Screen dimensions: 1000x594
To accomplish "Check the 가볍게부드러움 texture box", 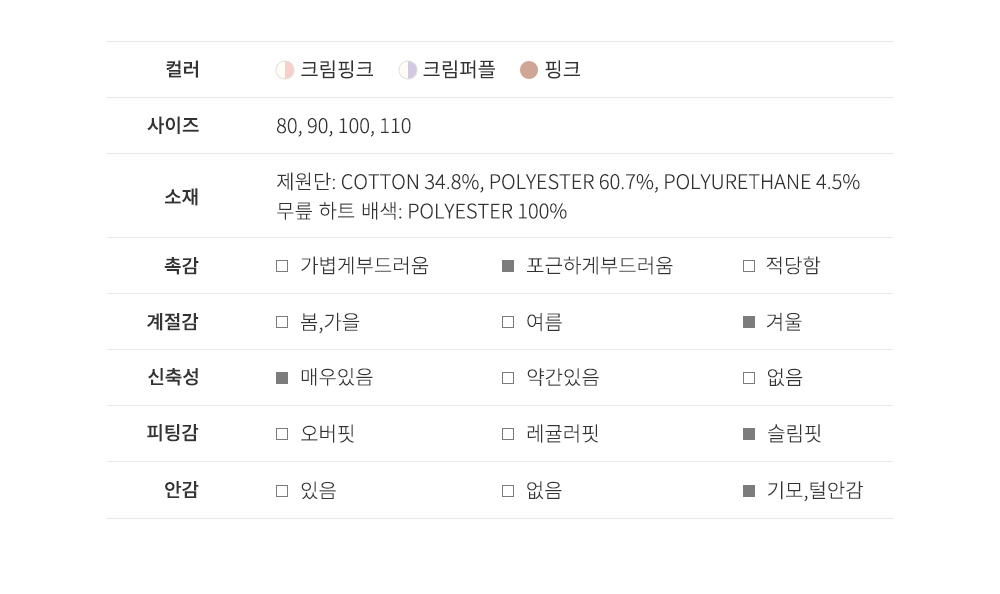I will (x=282, y=266).
